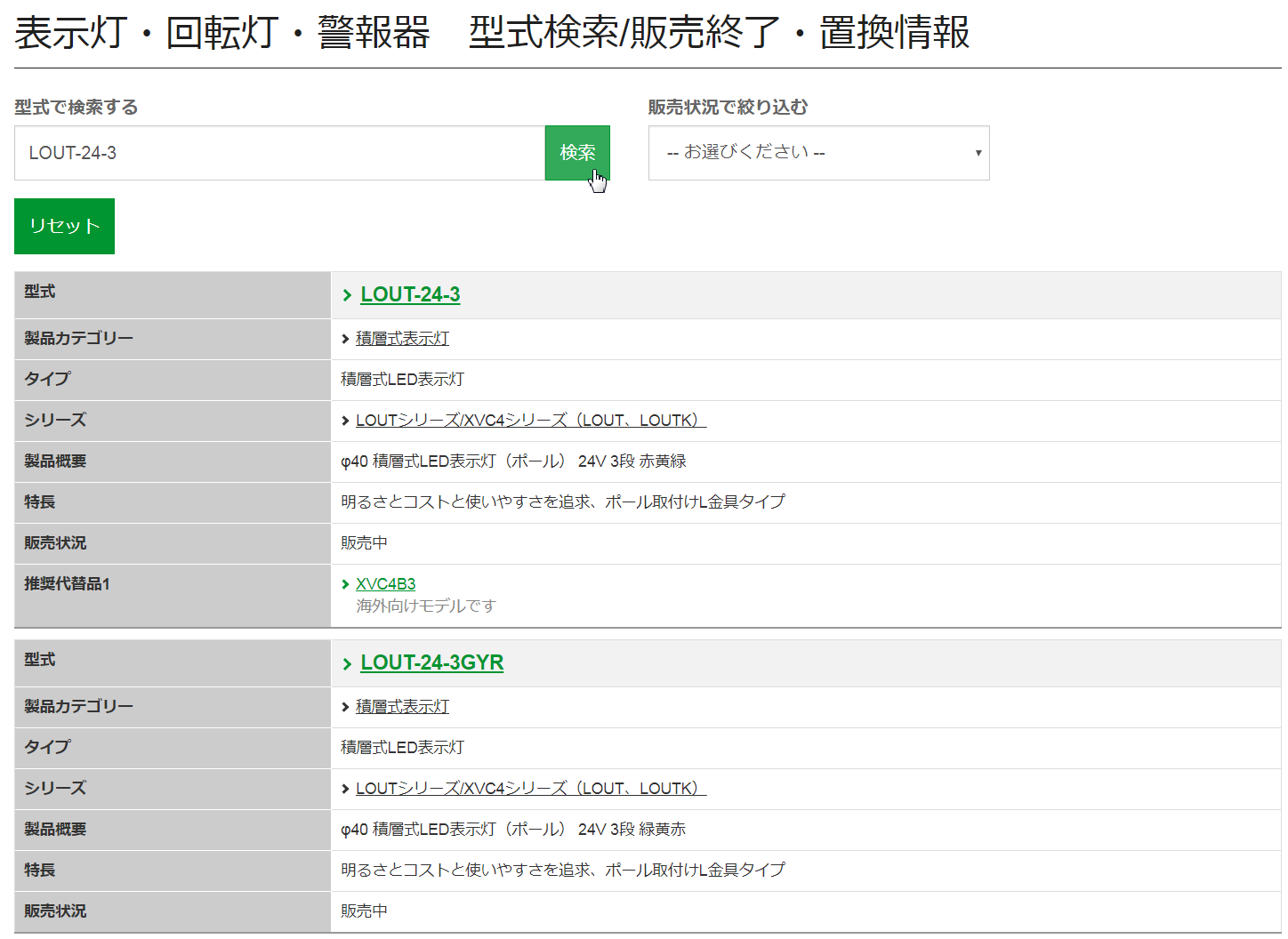Click chevron before second LOUTシリーズ link

(x=345, y=789)
